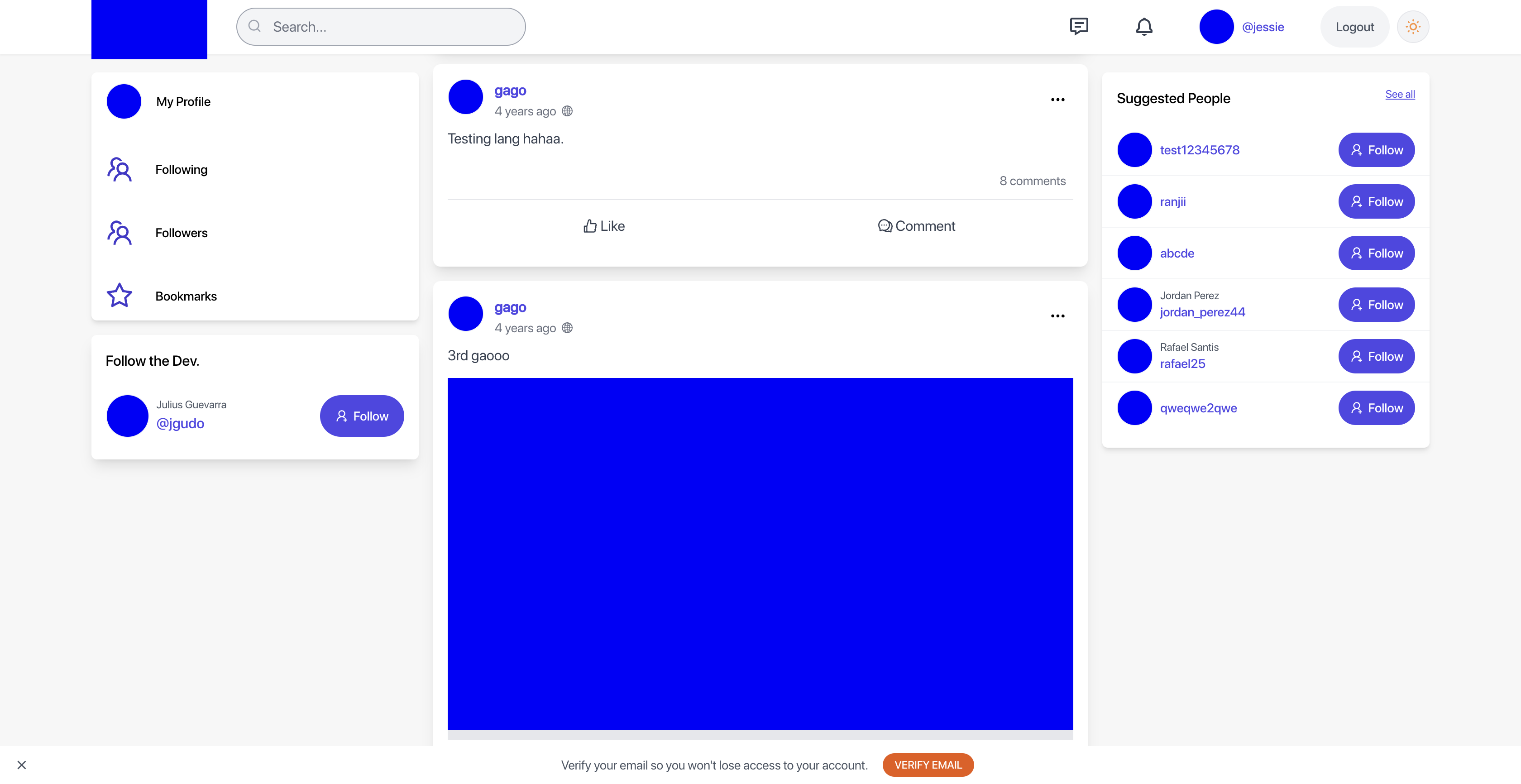Comment on the 'Testing lang hahaa.' post
Image resolution: width=1521 pixels, height=784 pixels.
[x=916, y=226]
